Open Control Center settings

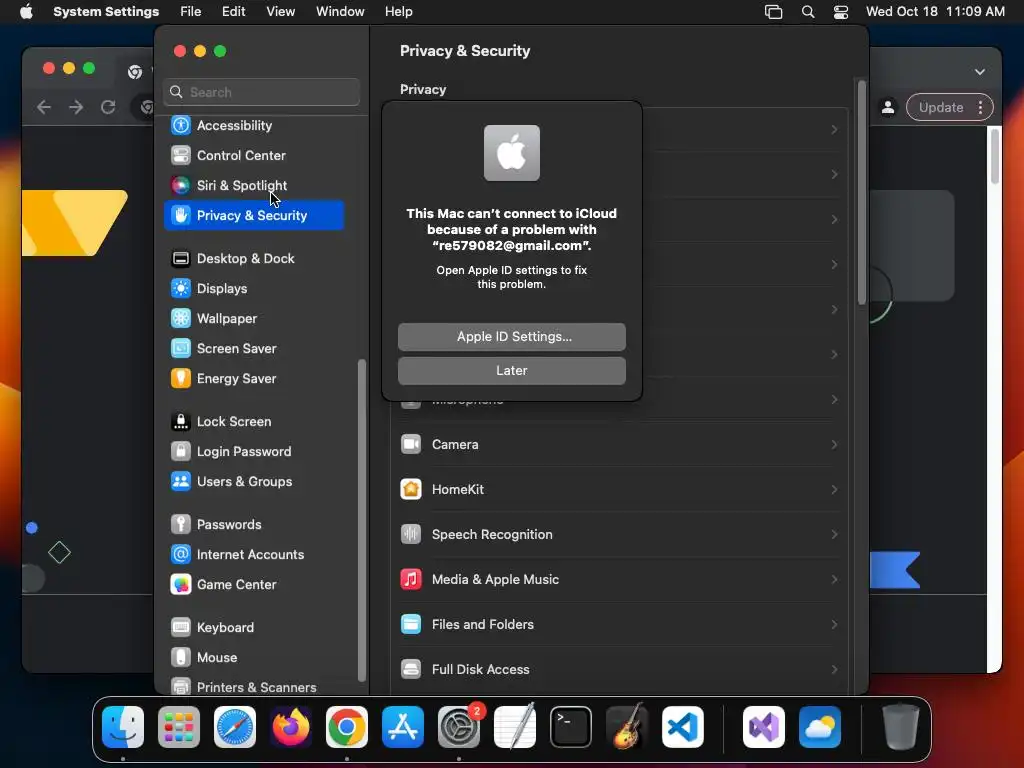click(253, 155)
